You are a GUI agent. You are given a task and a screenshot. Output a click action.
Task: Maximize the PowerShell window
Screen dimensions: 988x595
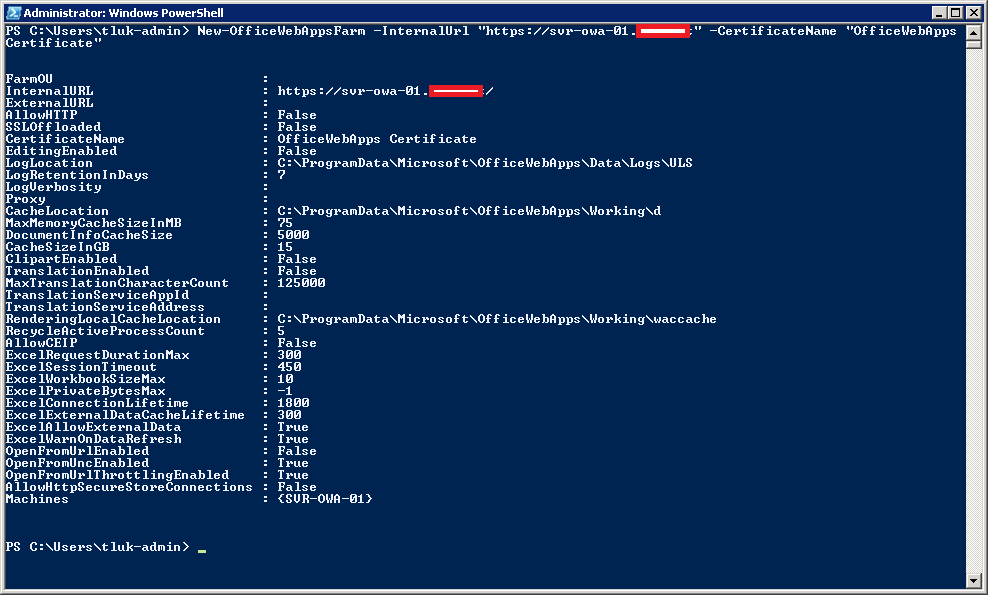[x=955, y=12]
